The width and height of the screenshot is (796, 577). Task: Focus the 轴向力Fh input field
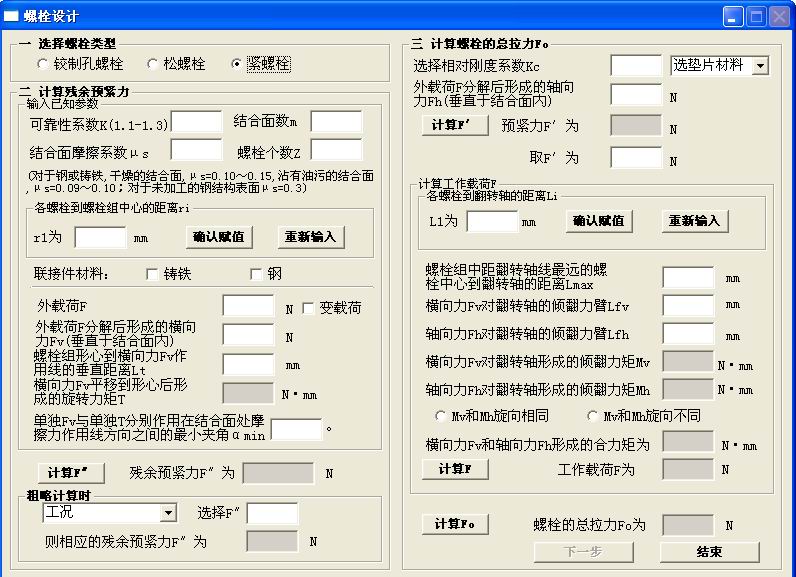click(x=636, y=95)
